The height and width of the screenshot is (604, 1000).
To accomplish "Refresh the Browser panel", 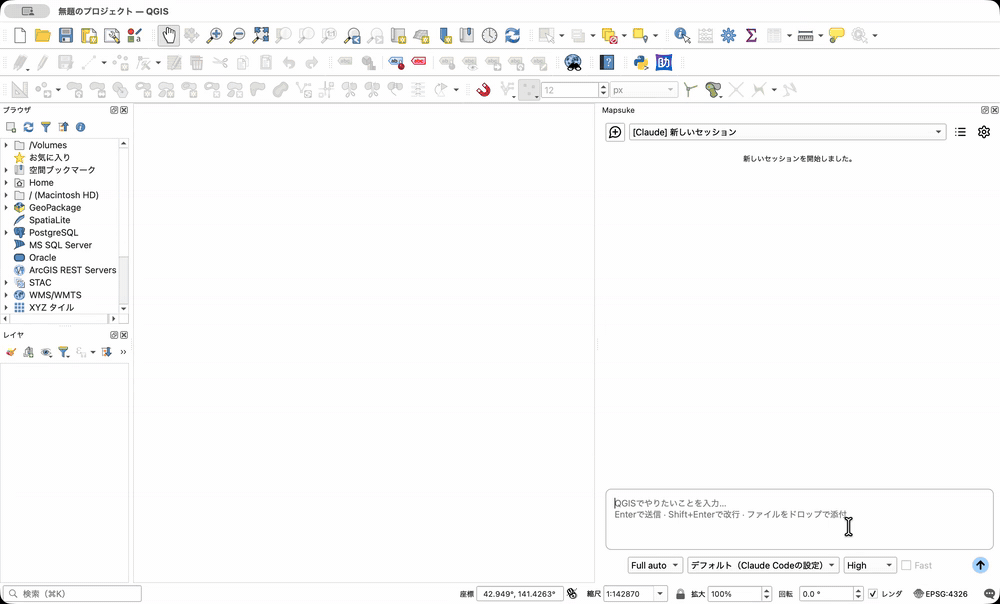I will (x=28, y=127).
